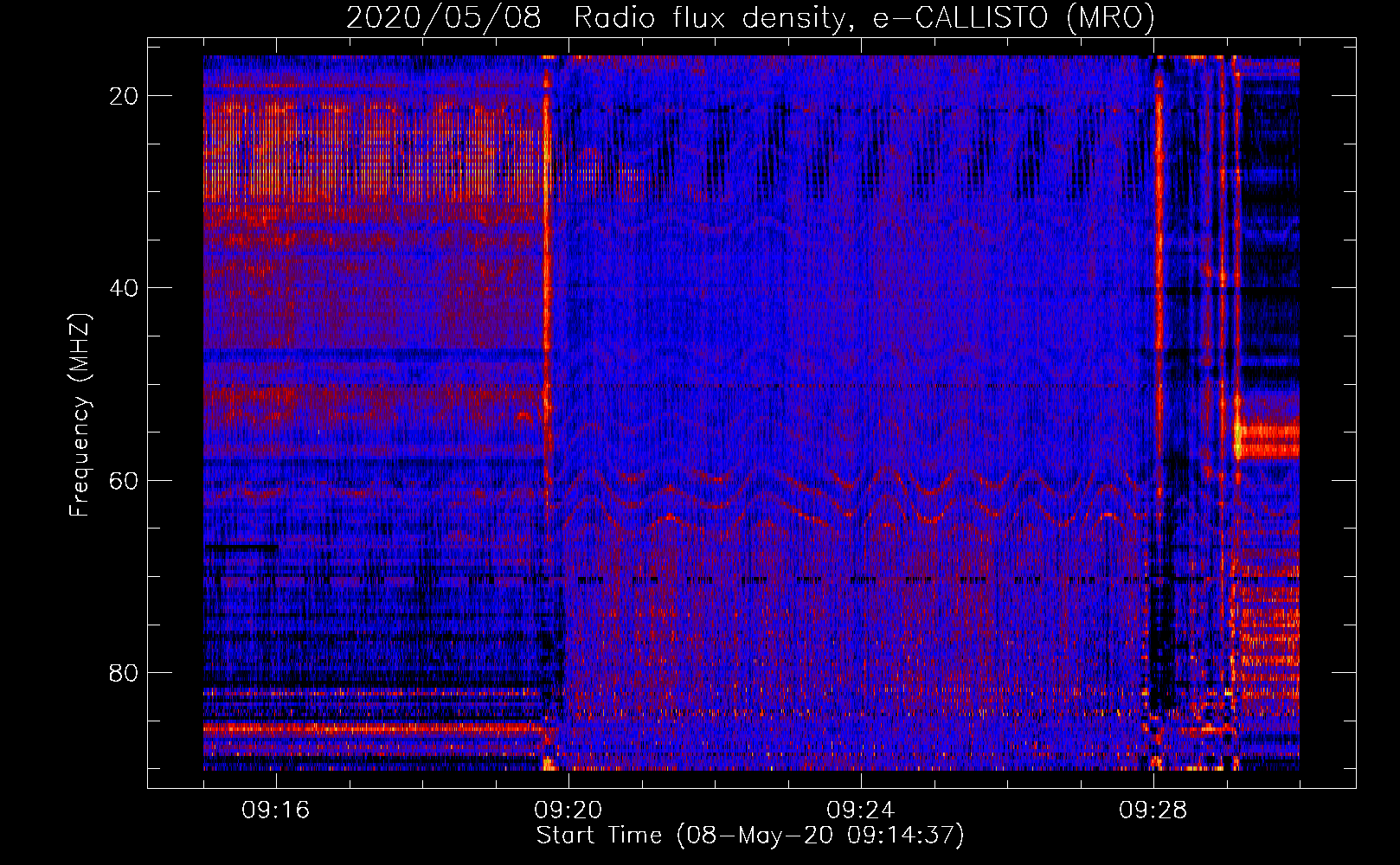This screenshot has width=1400, height=865.
Task: Click the 80 frequency tick label
Action: tap(124, 672)
